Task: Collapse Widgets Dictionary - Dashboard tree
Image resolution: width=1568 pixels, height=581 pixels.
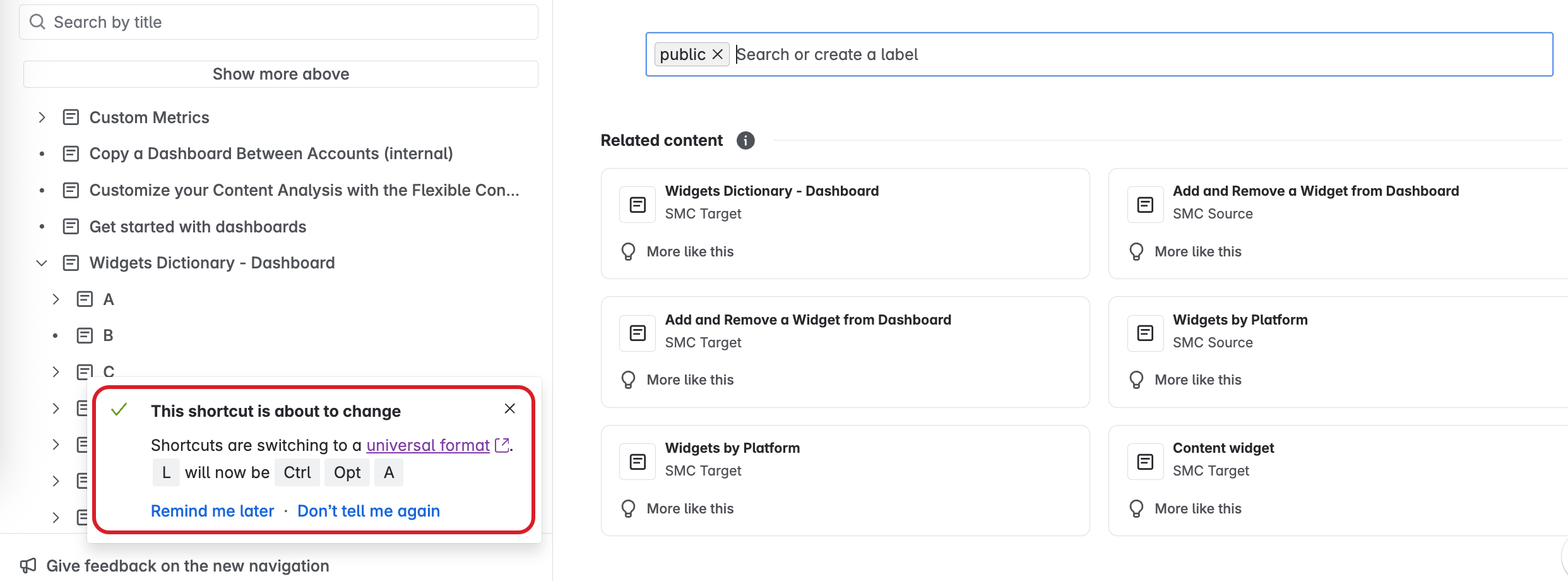Action: click(42, 263)
